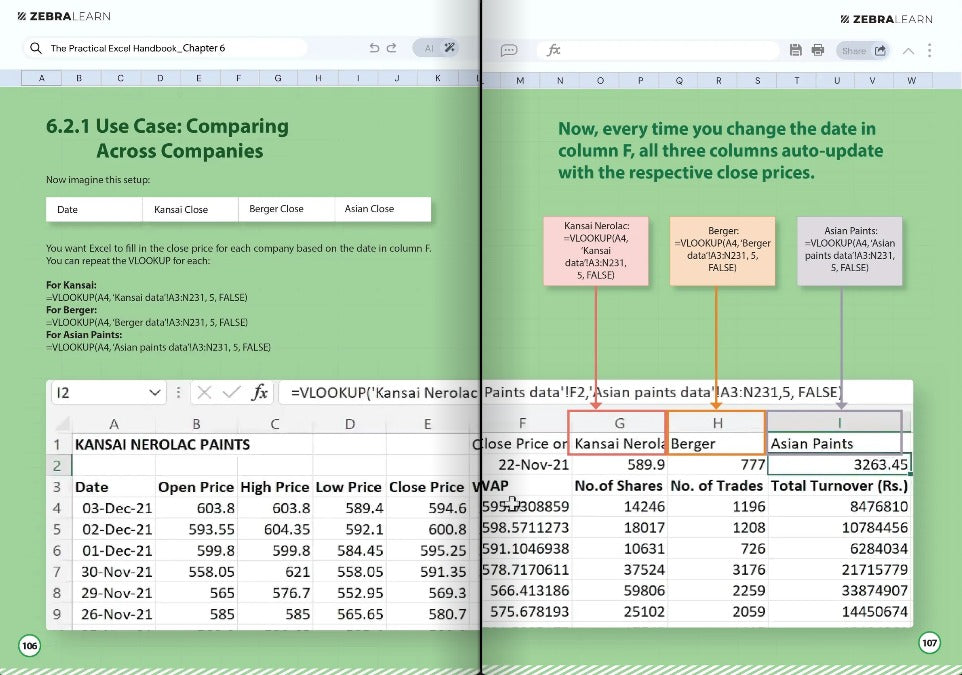Click the cell with value 33874907

coord(839,591)
